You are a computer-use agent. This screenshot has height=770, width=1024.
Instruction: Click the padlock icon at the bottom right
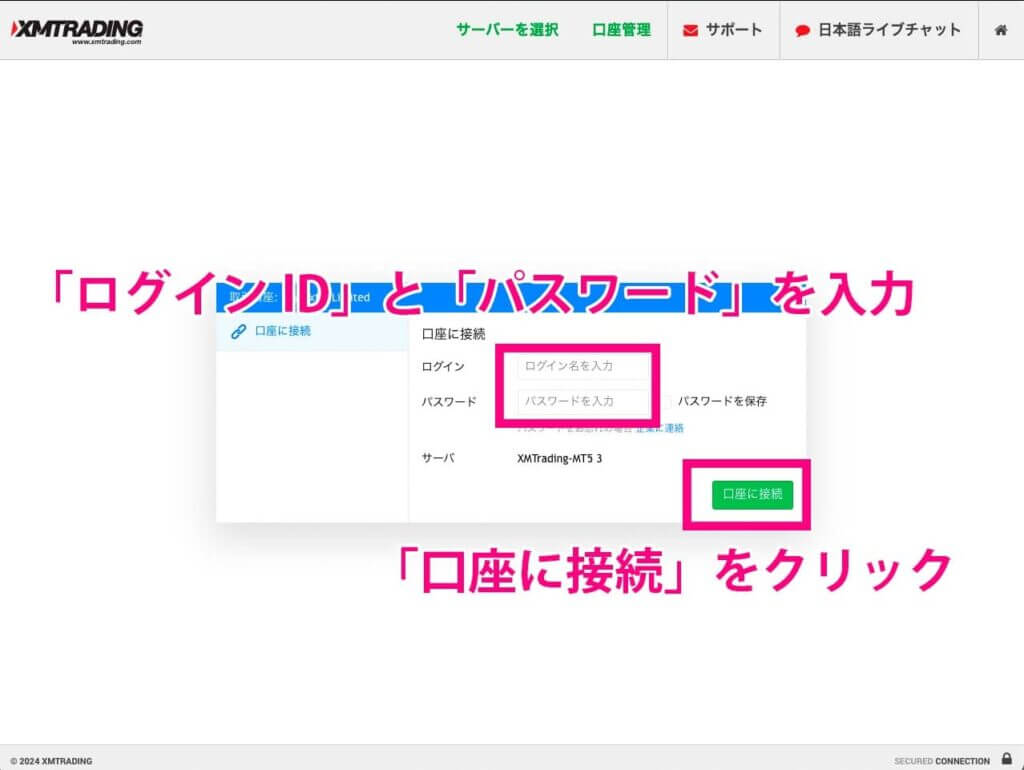pyautogui.click(x=1007, y=760)
